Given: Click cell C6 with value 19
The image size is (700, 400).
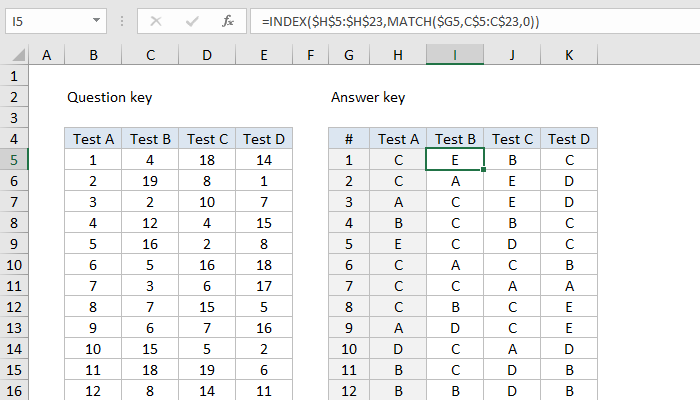Looking at the screenshot, I should (150, 181).
